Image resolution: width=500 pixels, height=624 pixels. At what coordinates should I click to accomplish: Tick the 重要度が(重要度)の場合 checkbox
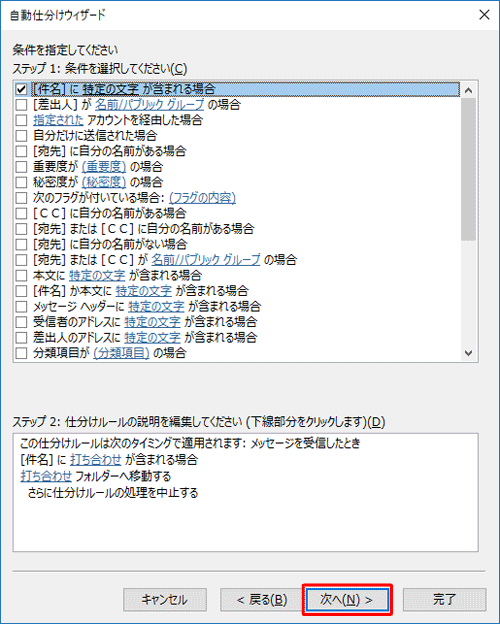coord(21,167)
